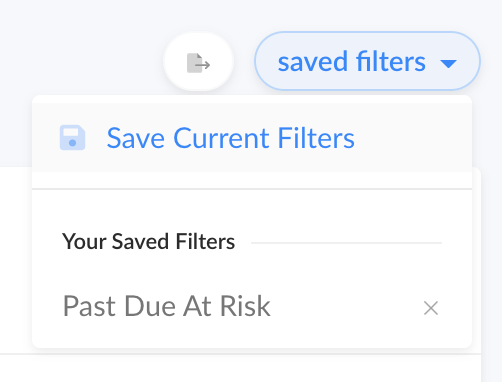
Task: Open the saved filters dropdown
Action: click(367, 61)
